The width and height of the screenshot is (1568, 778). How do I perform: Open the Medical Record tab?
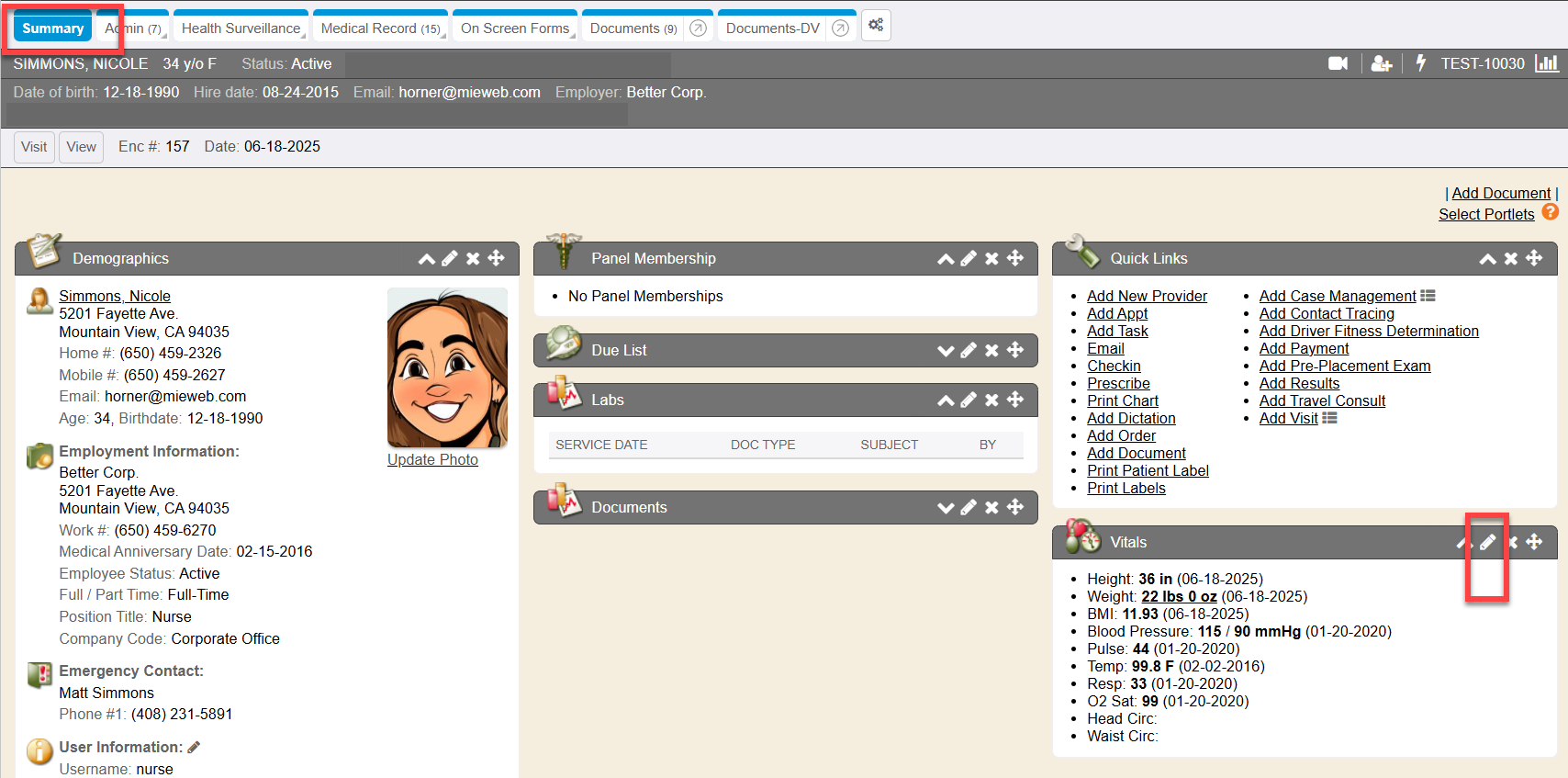coord(380,28)
